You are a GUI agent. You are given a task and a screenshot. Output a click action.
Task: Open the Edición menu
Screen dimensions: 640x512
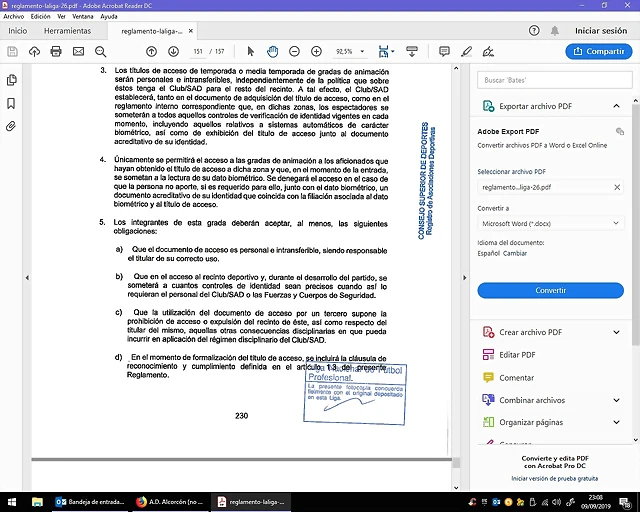tap(40, 16)
